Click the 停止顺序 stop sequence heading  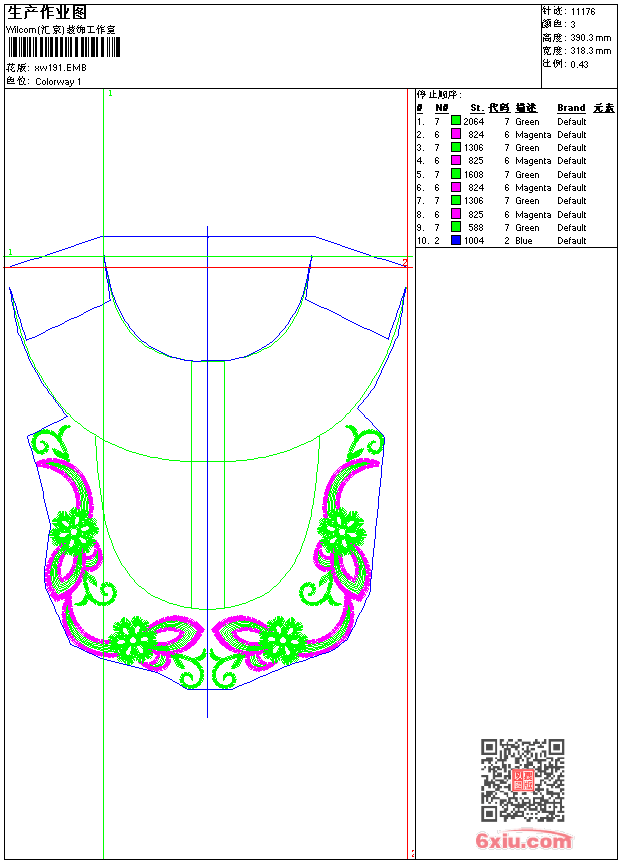(x=439, y=95)
